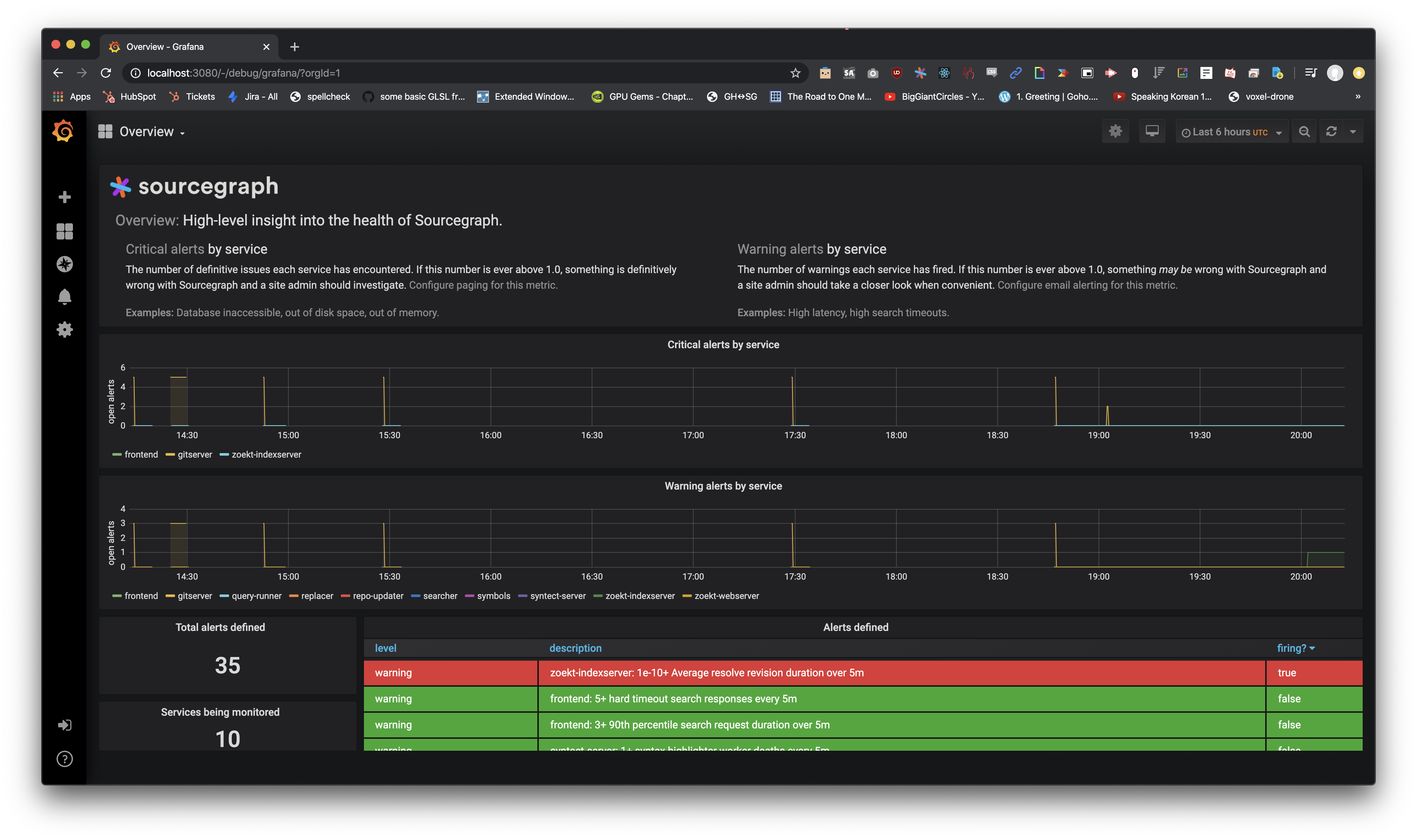Screen dimensions: 1417x840
Task: Open the Dashboards grid icon in sidebar
Action: pyautogui.click(x=64, y=231)
